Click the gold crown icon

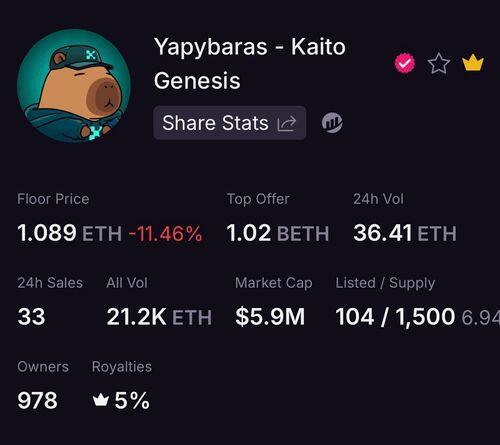(x=473, y=62)
